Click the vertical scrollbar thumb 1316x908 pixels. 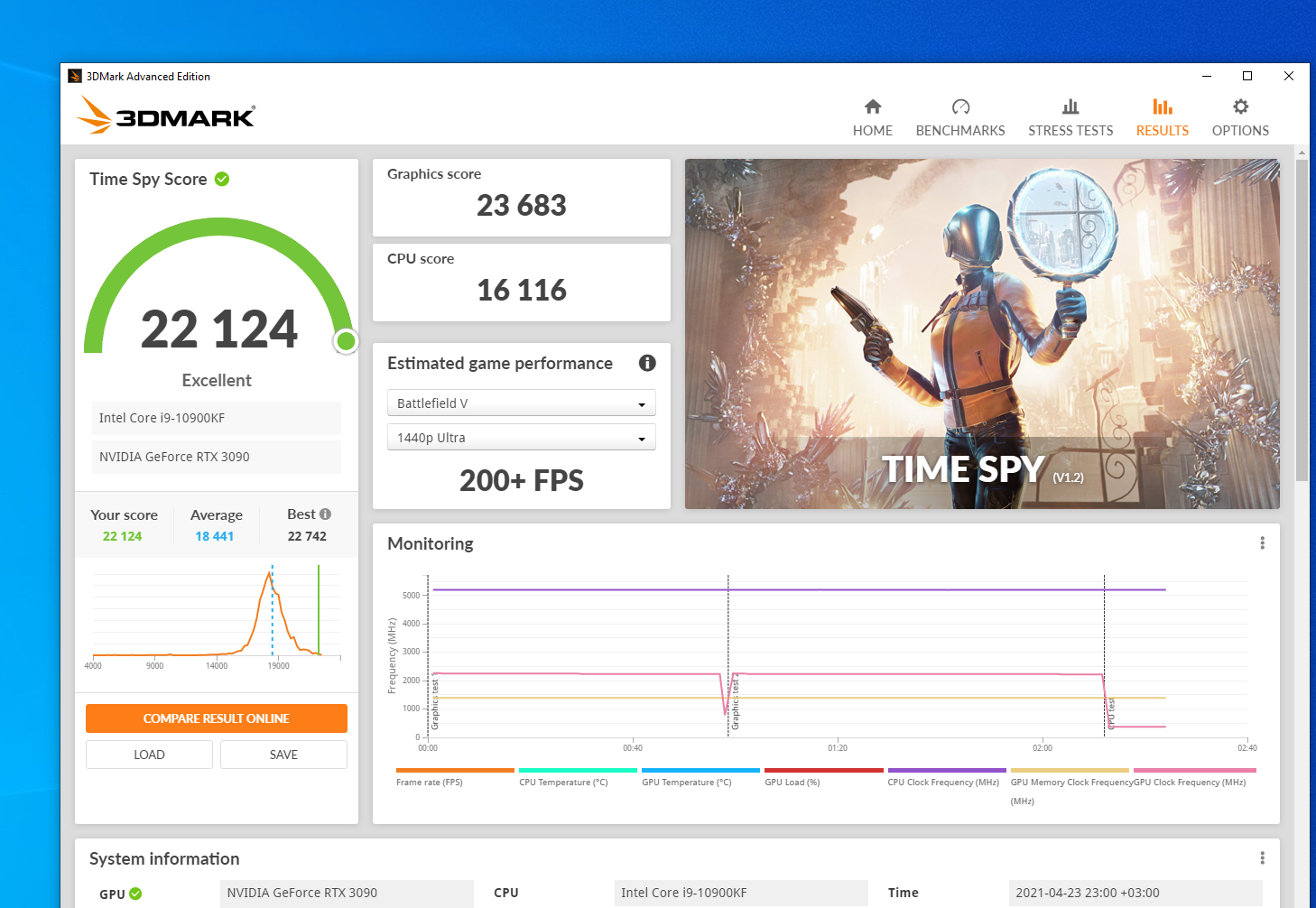tap(1302, 320)
